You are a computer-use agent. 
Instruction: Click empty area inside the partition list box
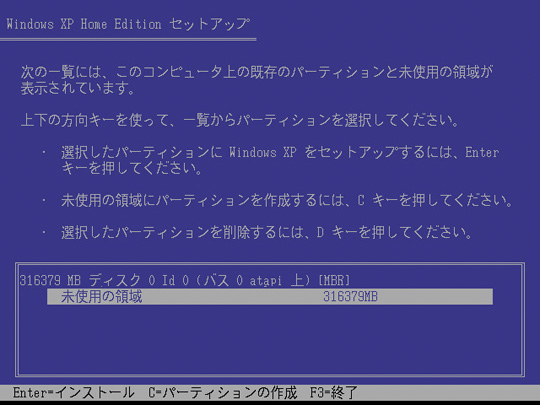click(270, 341)
